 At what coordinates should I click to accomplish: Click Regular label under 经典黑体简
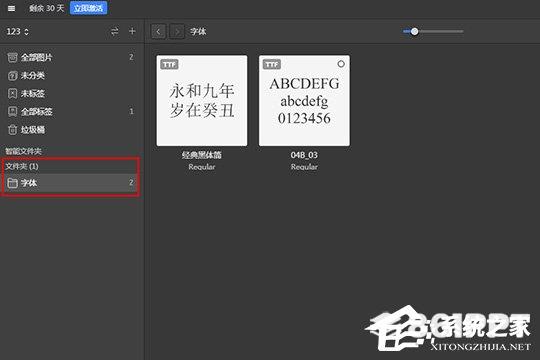[202, 167]
